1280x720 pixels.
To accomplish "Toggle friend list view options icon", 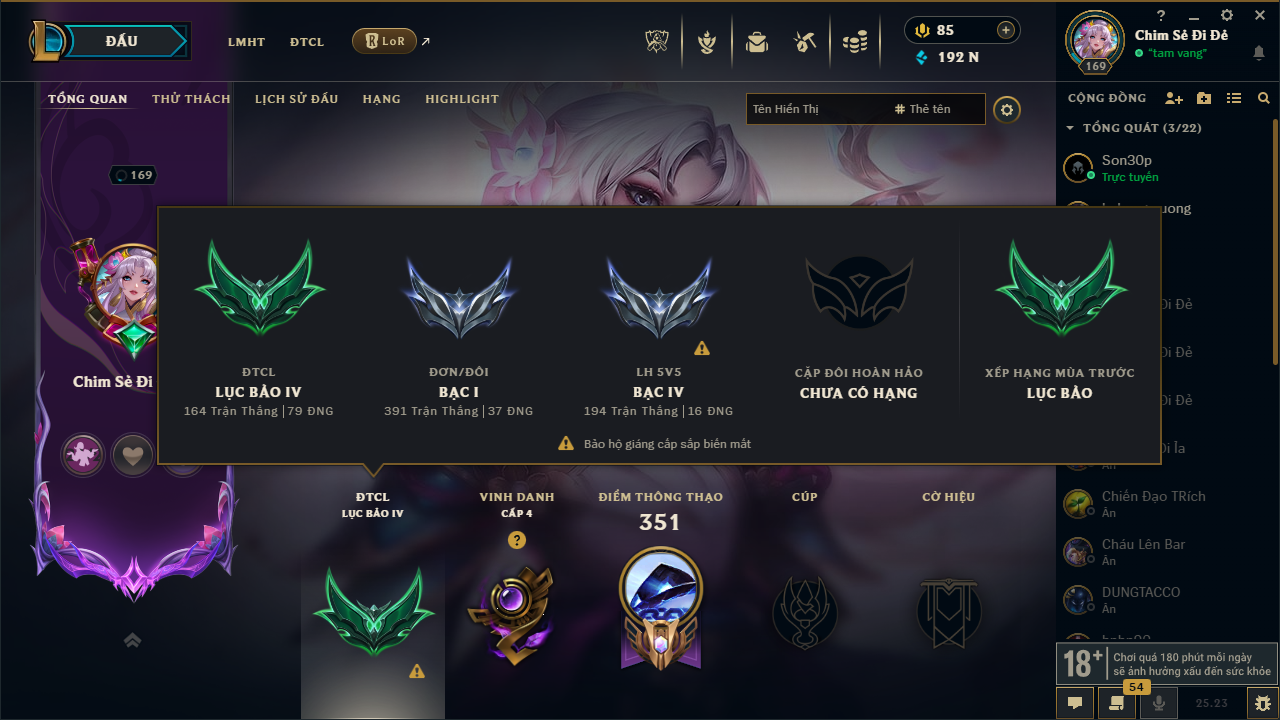I will [x=1234, y=98].
